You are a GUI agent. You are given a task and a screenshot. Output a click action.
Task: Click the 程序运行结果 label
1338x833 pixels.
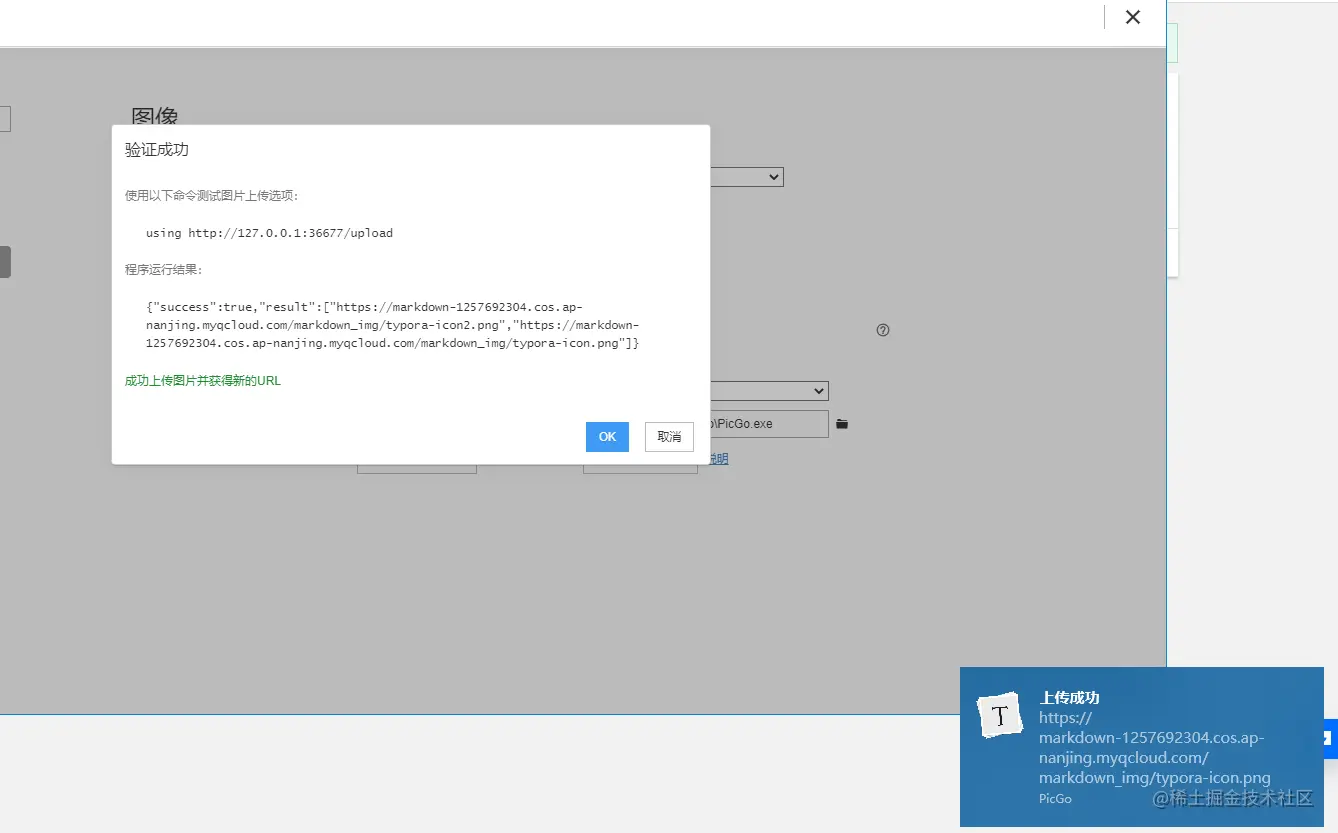163,270
